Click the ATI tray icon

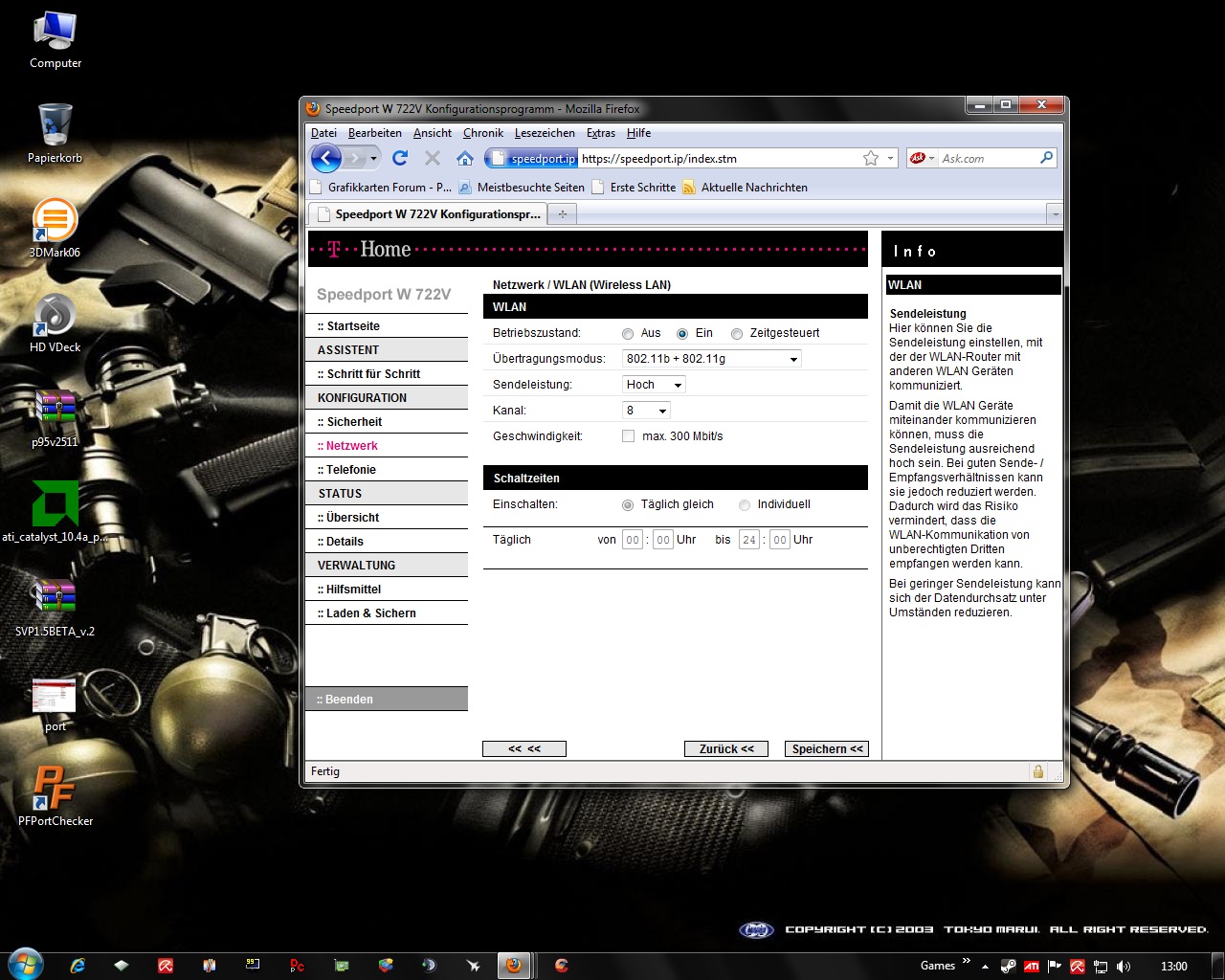click(x=1032, y=966)
